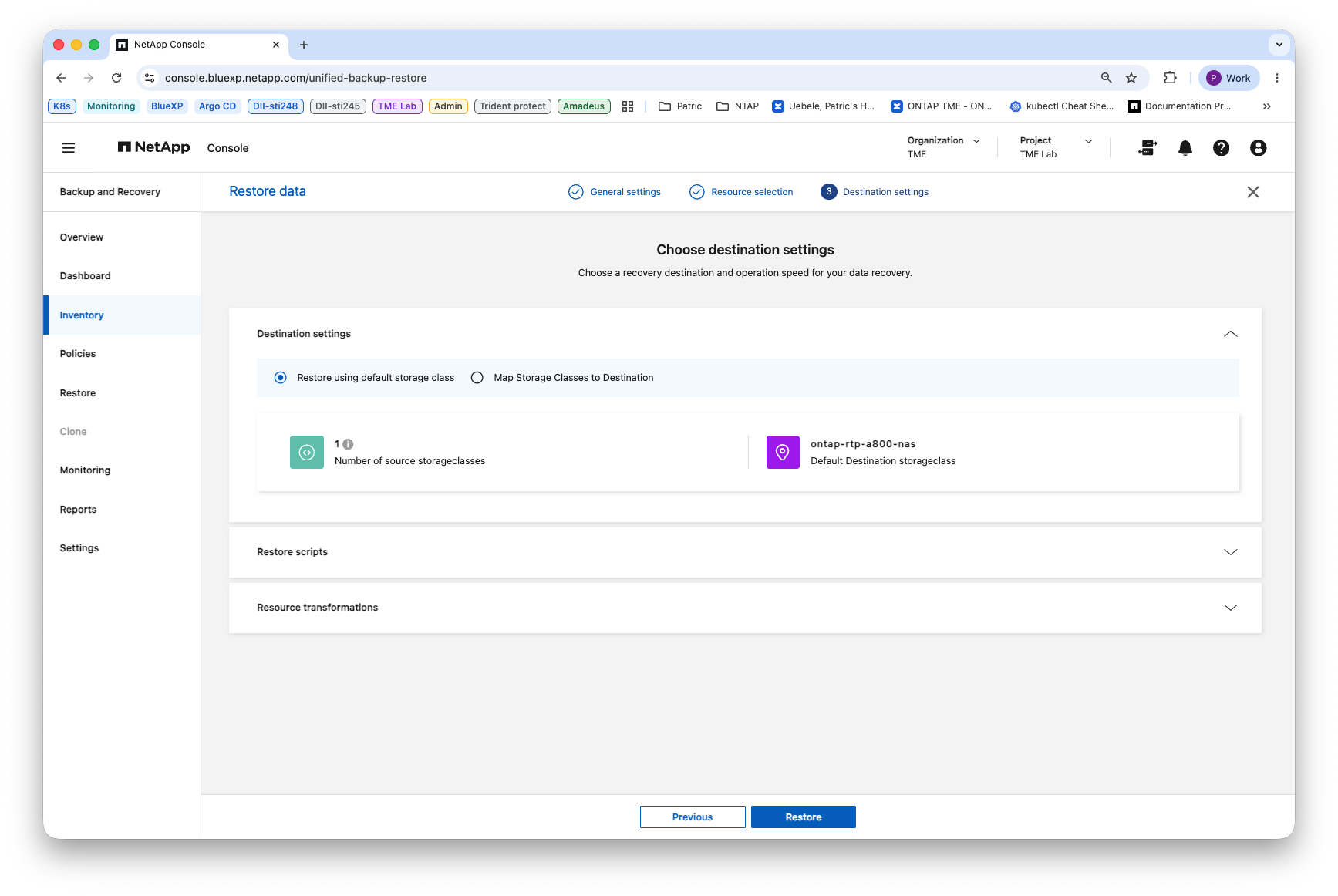1338x896 pixels.
Task: Open the user account profile icon
Action: click(1258, 148)
